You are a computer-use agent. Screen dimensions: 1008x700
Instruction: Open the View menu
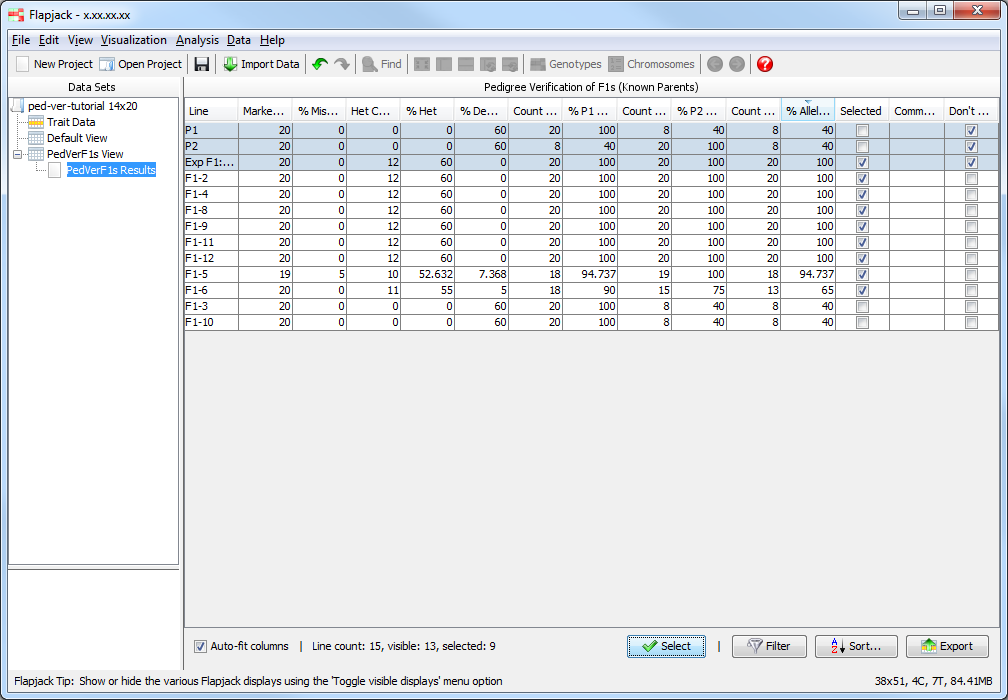tap(80, 40)
